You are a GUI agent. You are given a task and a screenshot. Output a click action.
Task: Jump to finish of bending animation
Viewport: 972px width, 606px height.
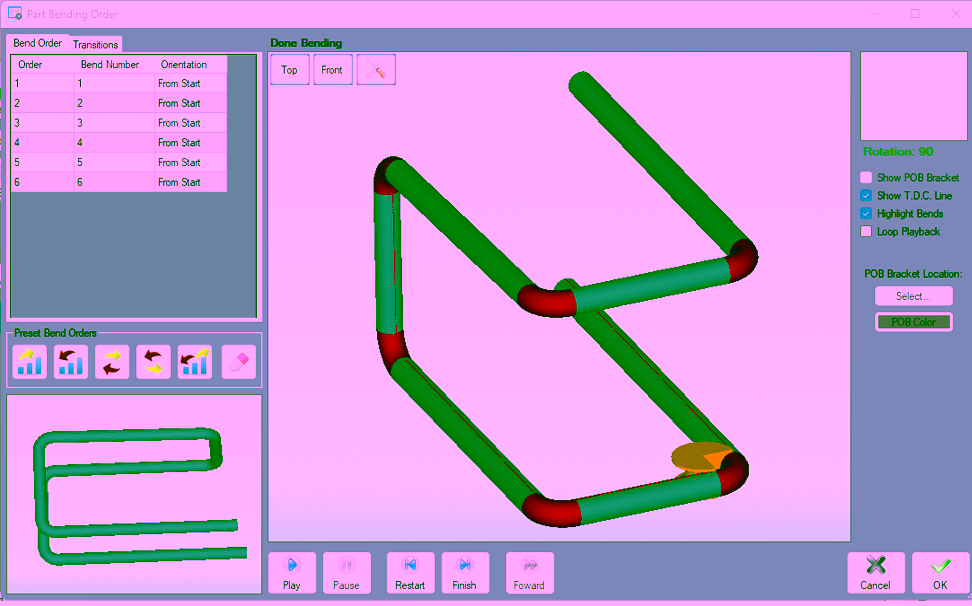(465, 573)
